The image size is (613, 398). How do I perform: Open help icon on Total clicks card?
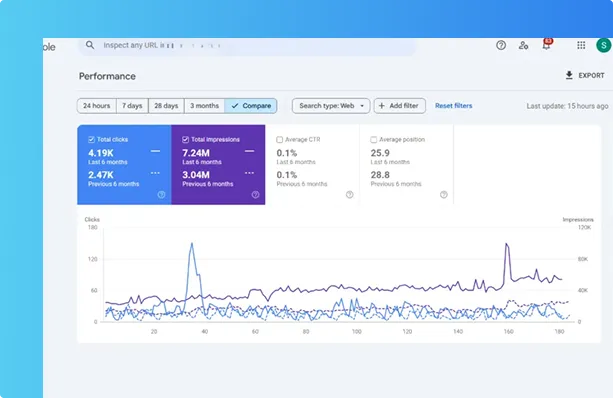[161, 194]
